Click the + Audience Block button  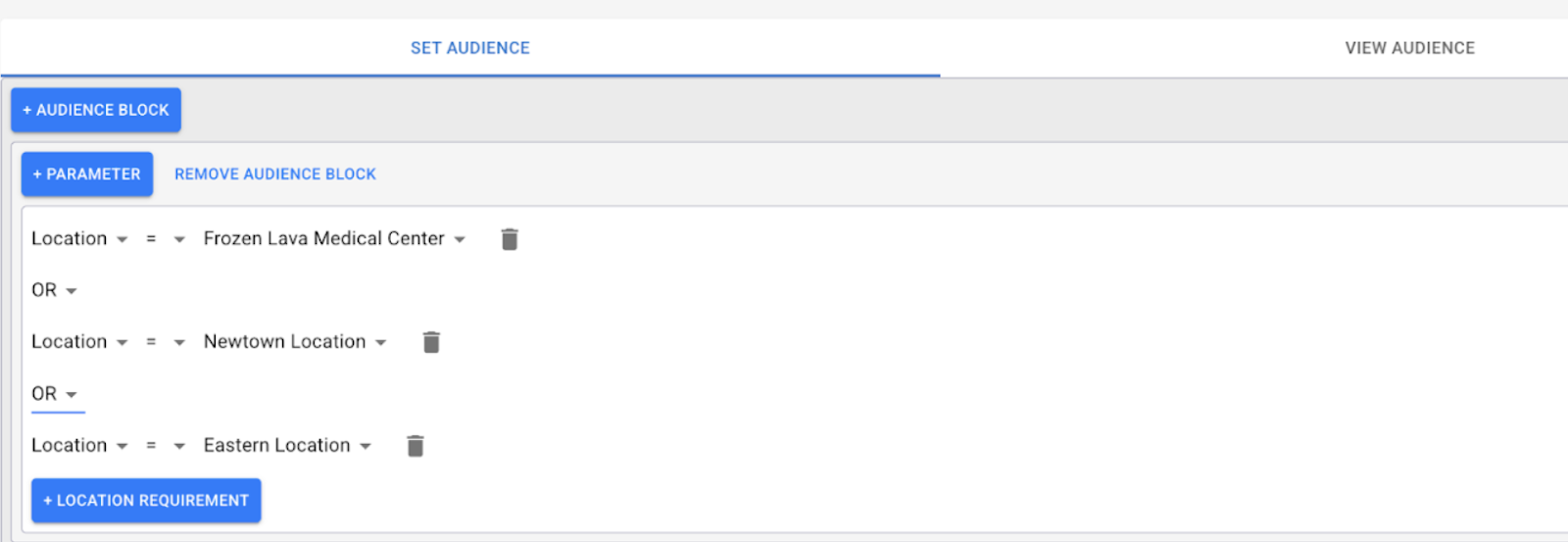pos(96,110)
